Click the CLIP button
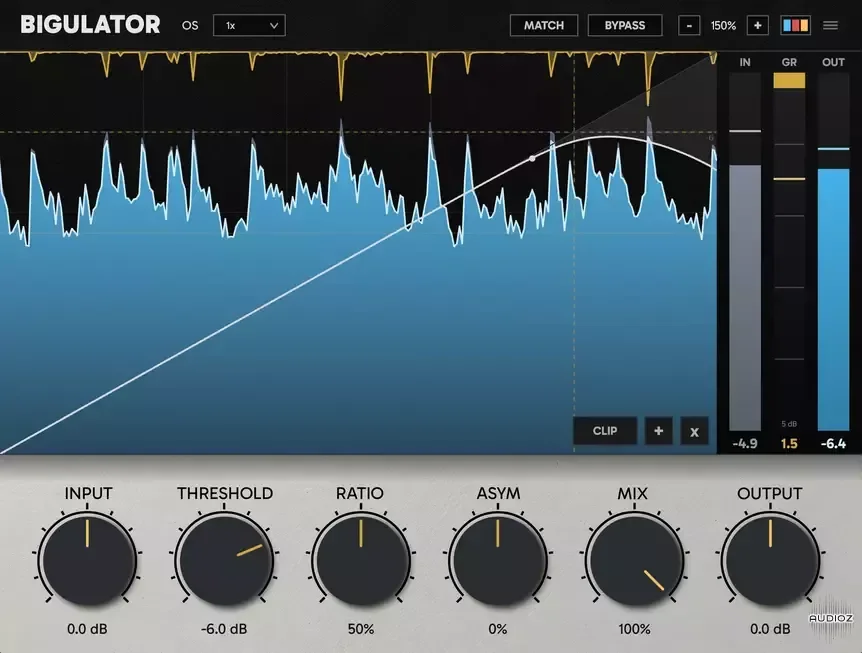Viewport: 863px width, 653px height. pyautogui.click(x=605, y=431)
